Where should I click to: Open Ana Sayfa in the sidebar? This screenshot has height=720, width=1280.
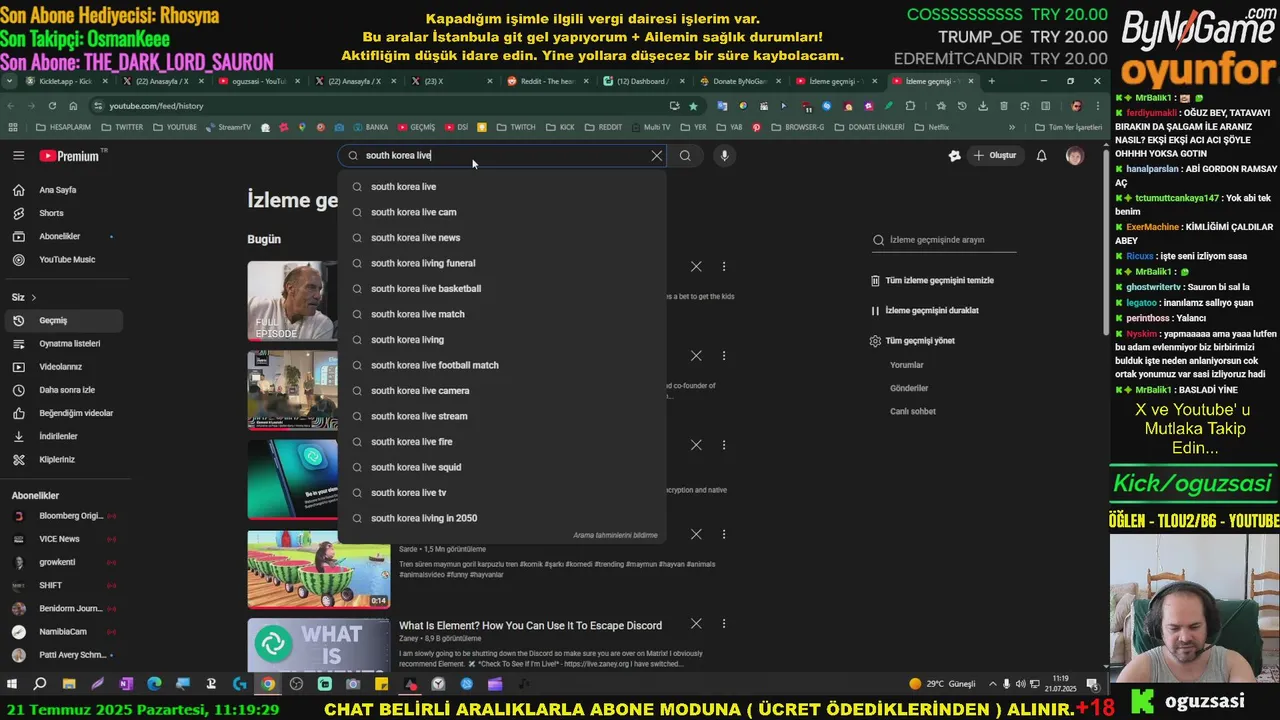(62, 190)
